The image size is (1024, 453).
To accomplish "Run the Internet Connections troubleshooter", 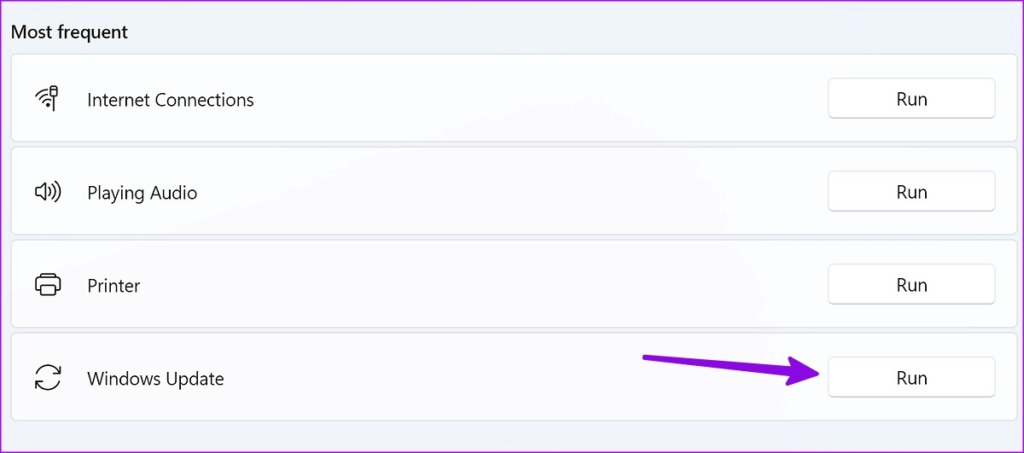I will coord(911,99).
